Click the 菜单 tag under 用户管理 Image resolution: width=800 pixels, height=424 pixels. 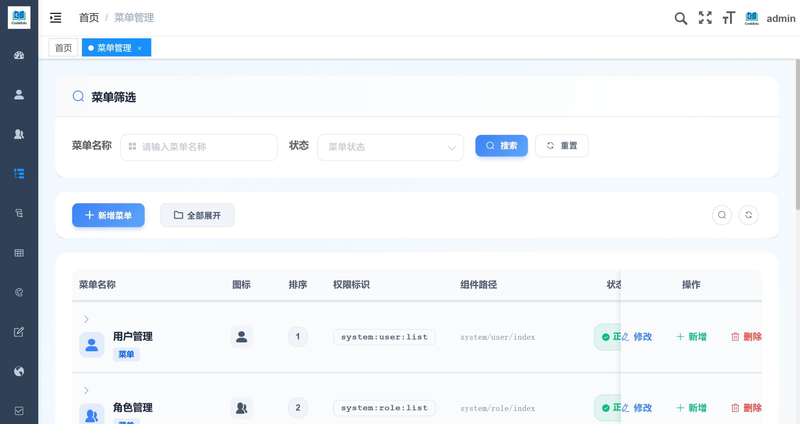click(x=126, y=354)
